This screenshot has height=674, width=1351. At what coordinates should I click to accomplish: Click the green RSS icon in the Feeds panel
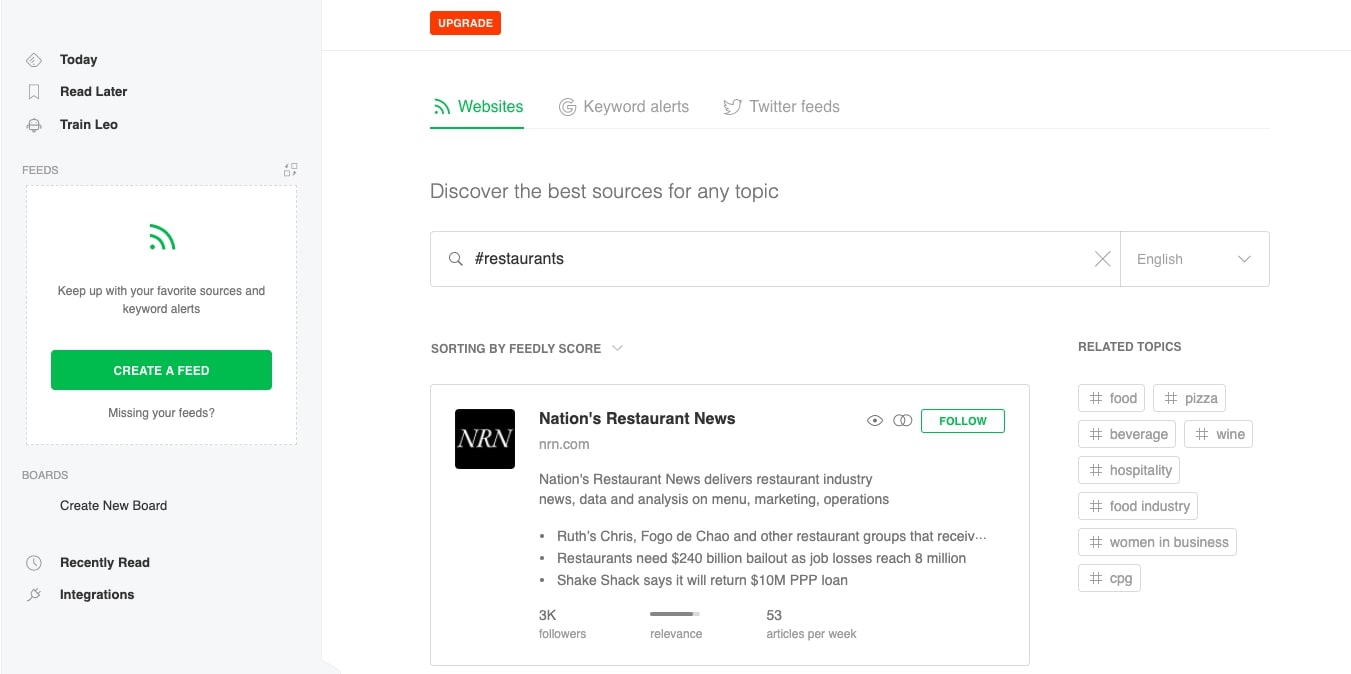(x=161, y=237)
